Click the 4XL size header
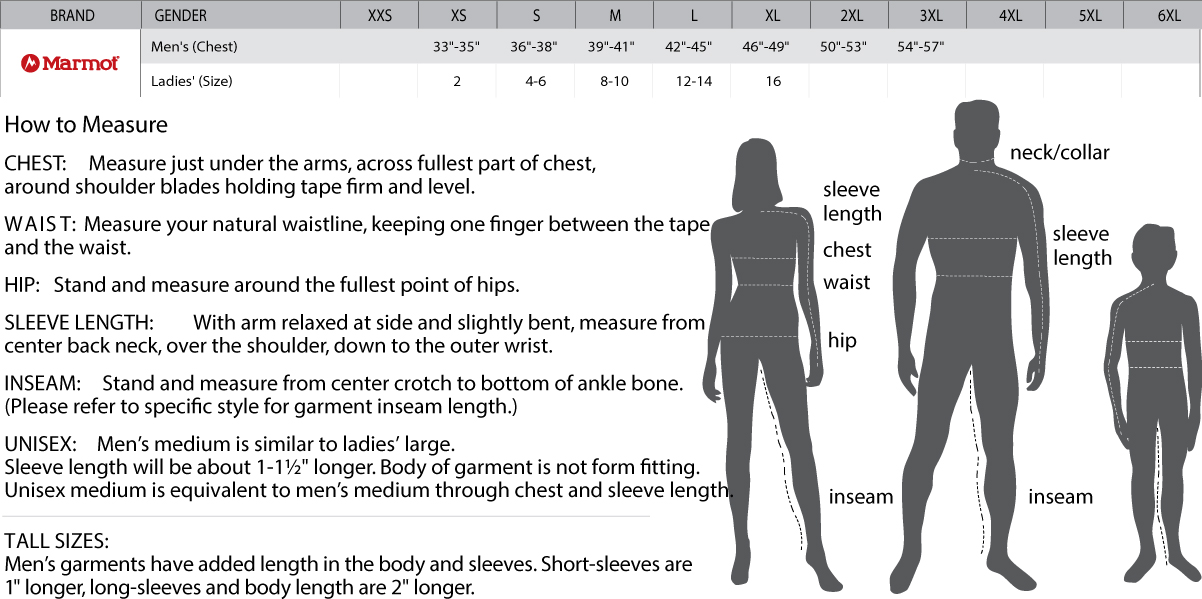This screenshot has height=599, width=1202. pos(1009,15)
